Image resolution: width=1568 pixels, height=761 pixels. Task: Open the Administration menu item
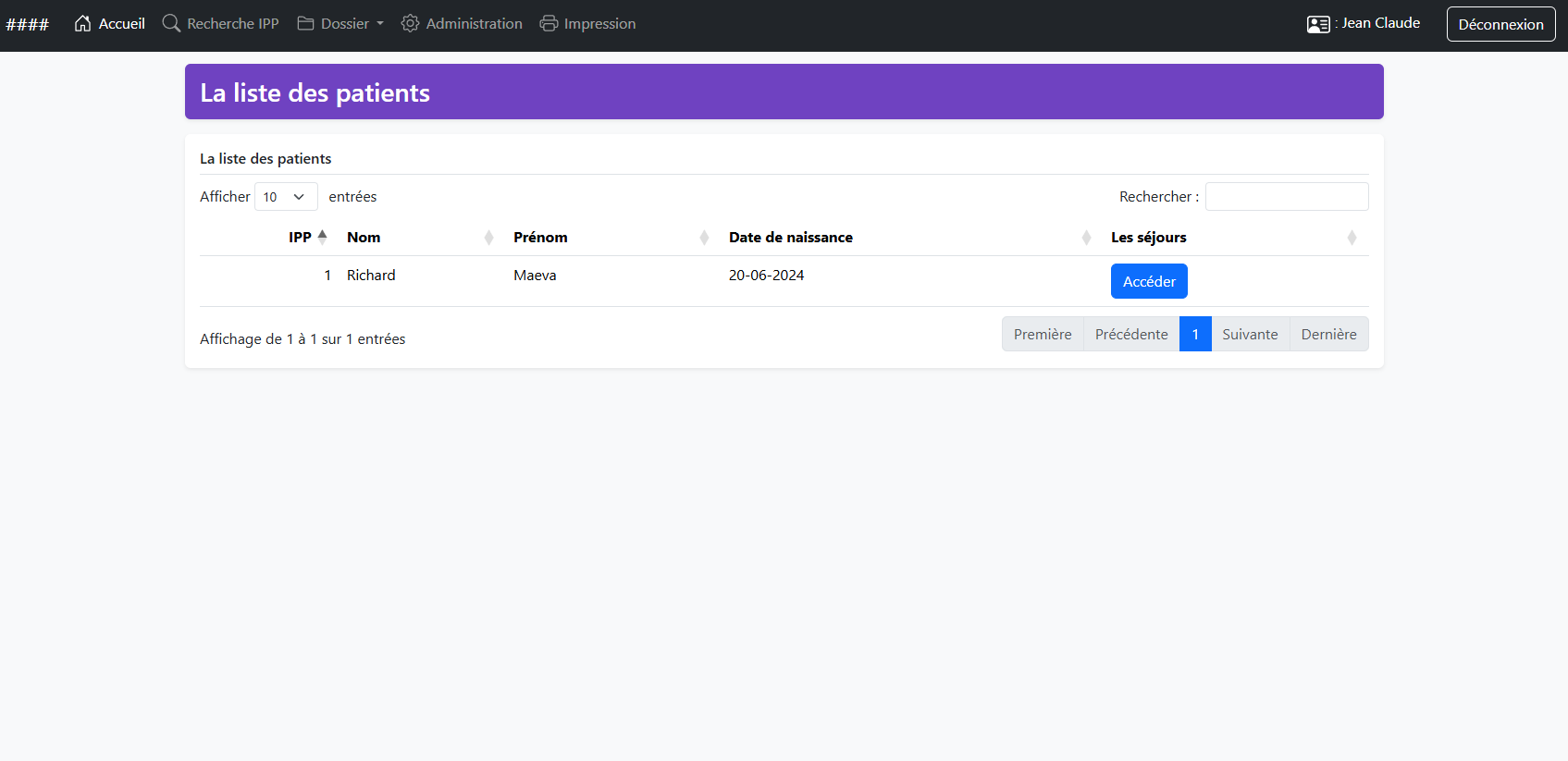pos(473,24)
